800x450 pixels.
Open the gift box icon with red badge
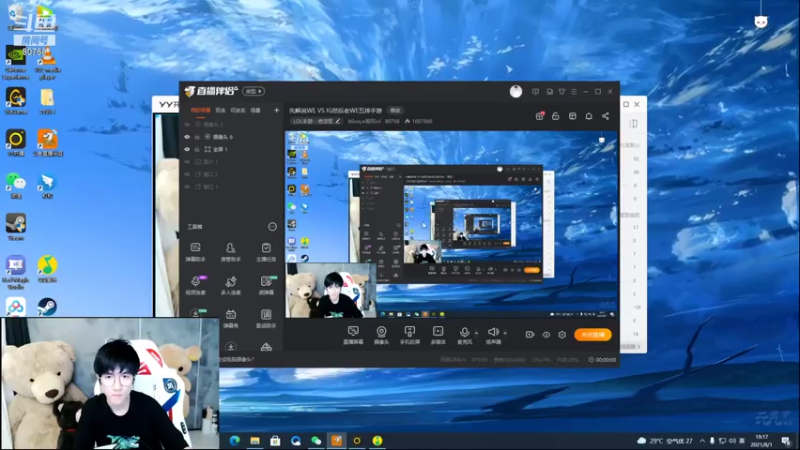(540, 116)
